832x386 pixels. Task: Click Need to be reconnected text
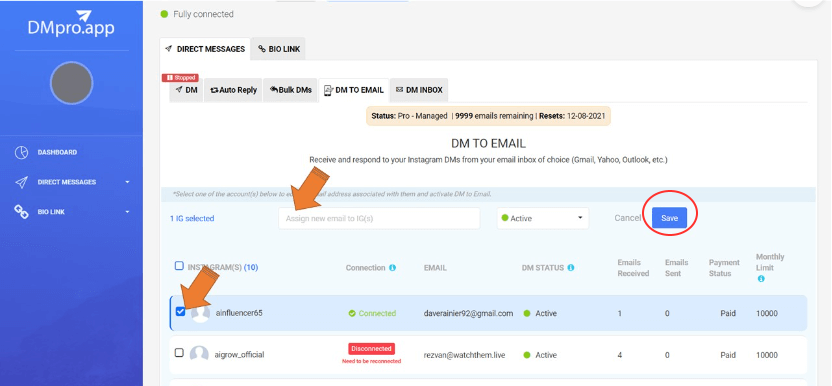pyautogui.click(x=371, y=361)
